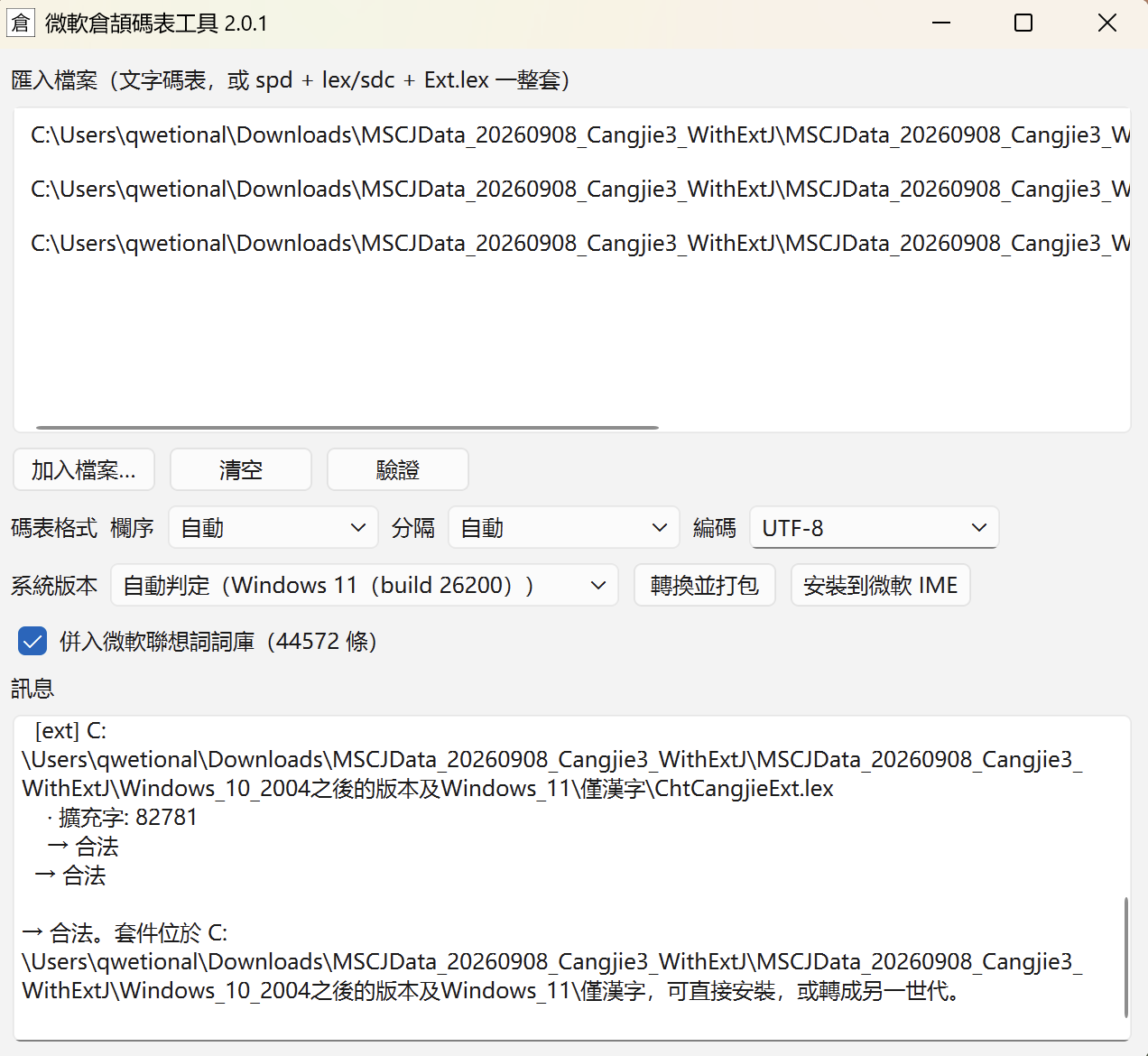Click 安裝到微軟 IME button
Image resolution: width=1148 pixels, height=1056 pixels.
[x=881, y=585]
